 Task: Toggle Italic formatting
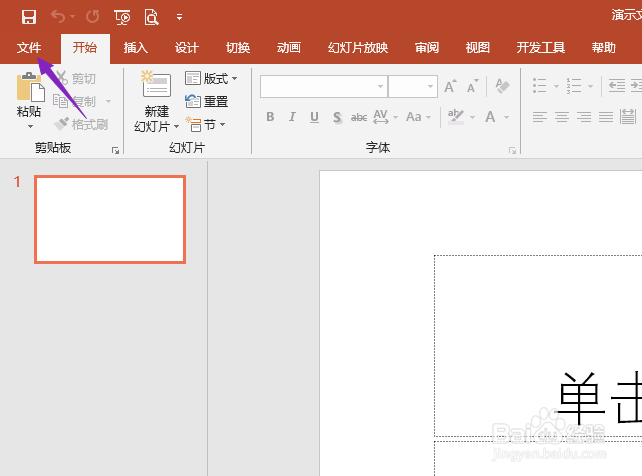pyautogui.click(x=292, y=117)
